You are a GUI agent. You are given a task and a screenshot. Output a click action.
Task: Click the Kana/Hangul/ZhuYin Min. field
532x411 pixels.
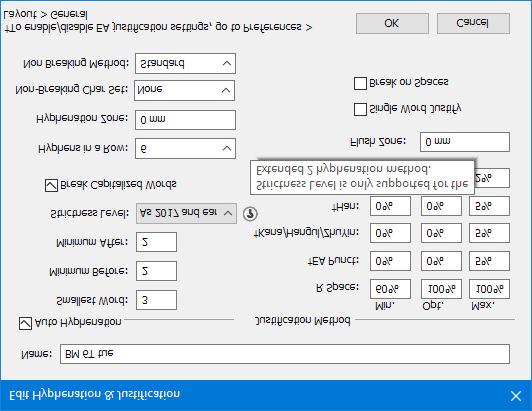390,233
